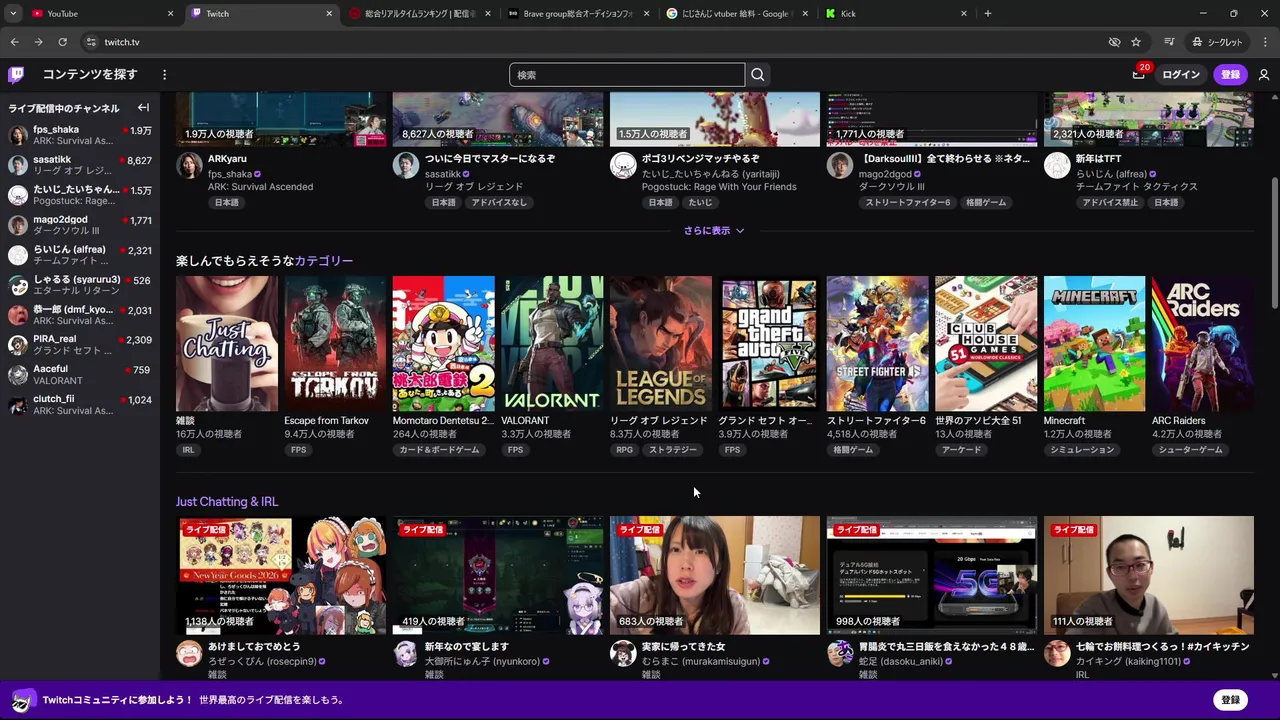Click the Twitch logo home icon

(x=16, y=75)
